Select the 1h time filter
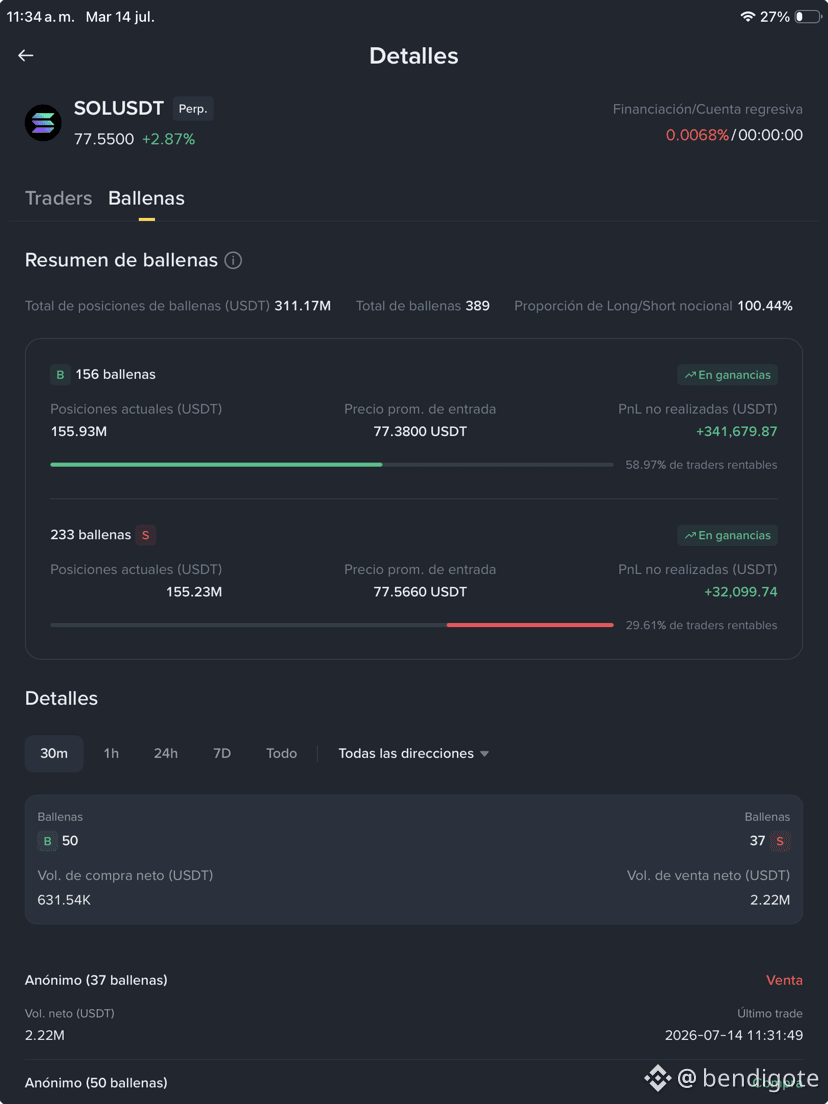828x1104 pixels. tap(111, 753)
